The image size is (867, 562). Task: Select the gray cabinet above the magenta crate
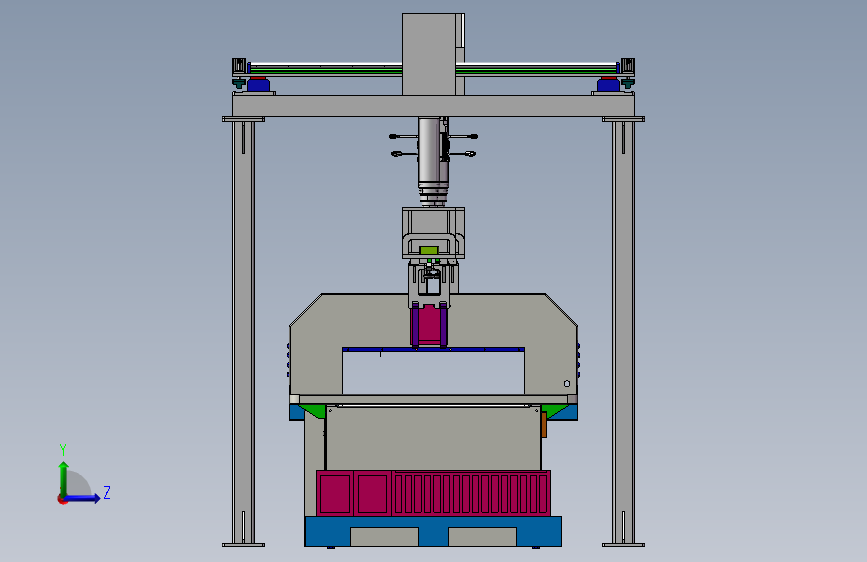pyautogui.click(x=433, y=438)
